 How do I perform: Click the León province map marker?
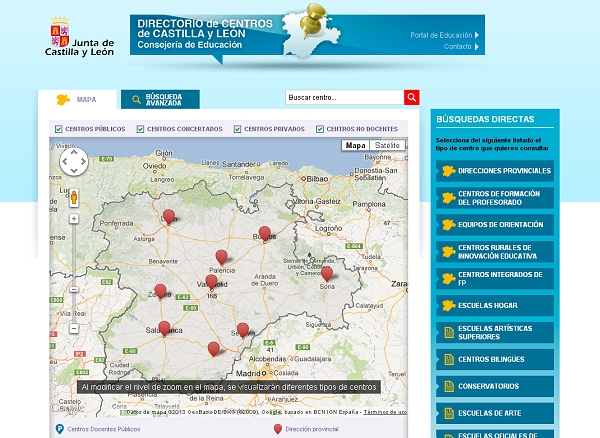point(169,217)
